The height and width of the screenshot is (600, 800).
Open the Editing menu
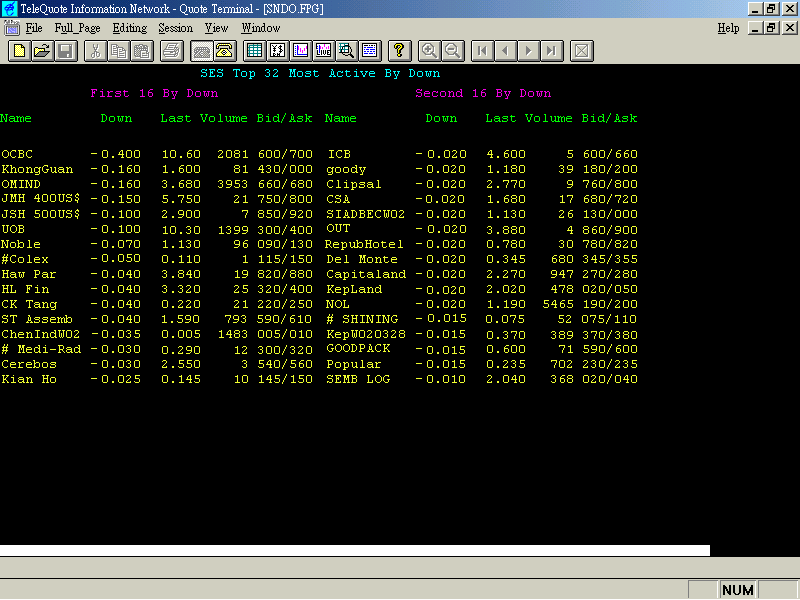[x=130, y=28]
